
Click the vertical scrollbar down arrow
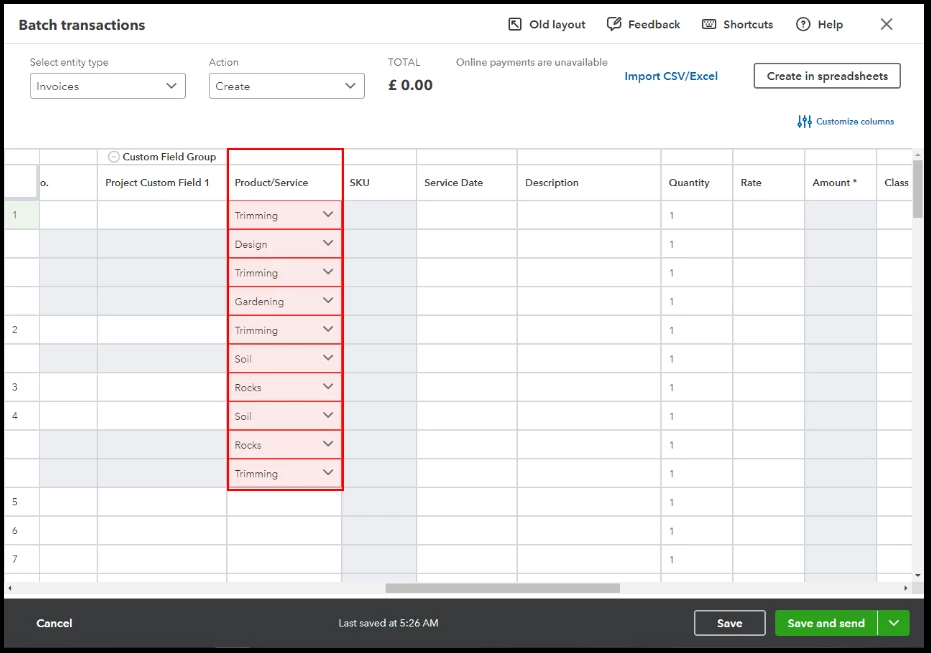click(x=917, y=575)
